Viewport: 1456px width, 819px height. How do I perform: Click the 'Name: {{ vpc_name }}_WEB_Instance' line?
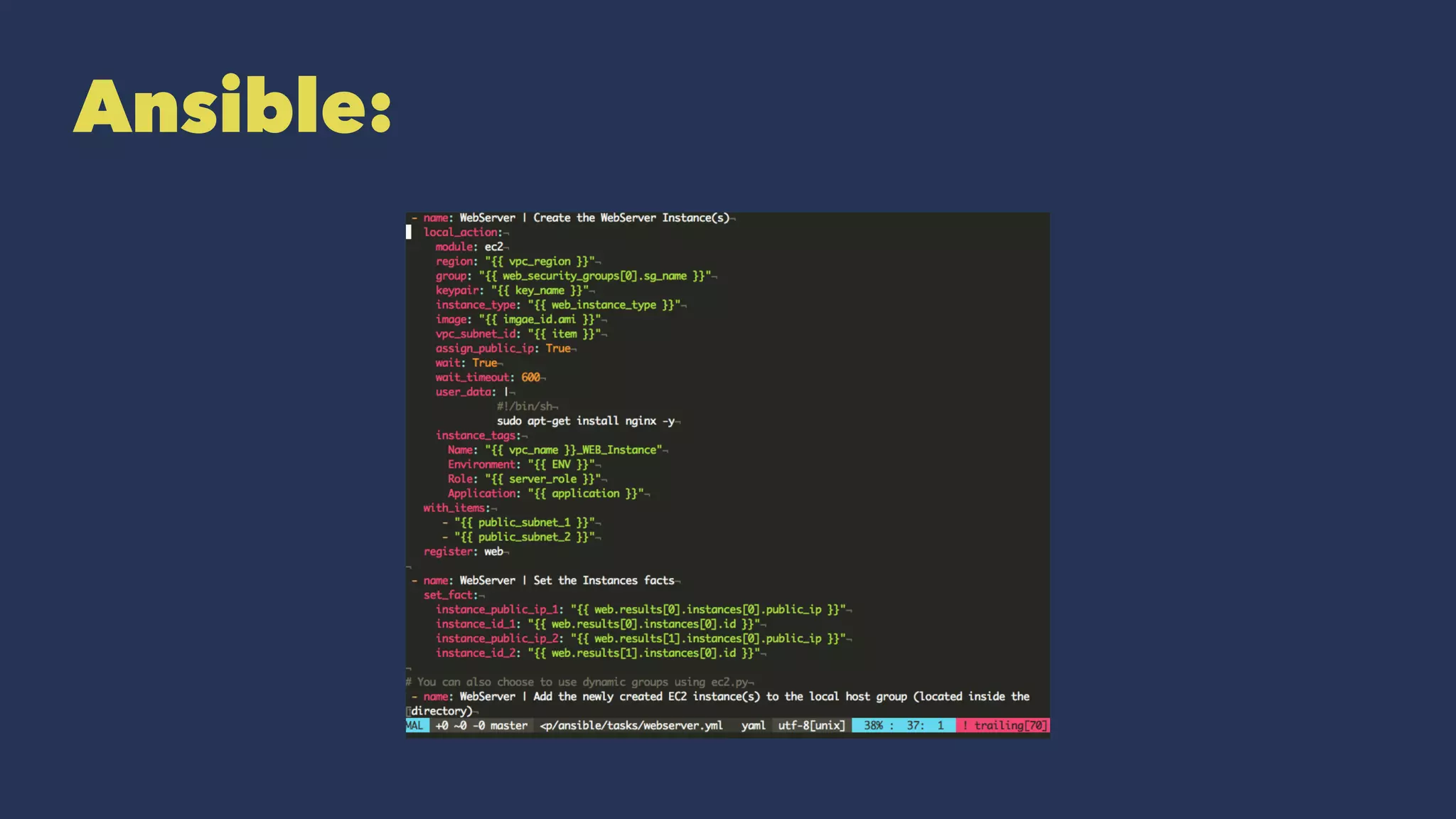557,450
